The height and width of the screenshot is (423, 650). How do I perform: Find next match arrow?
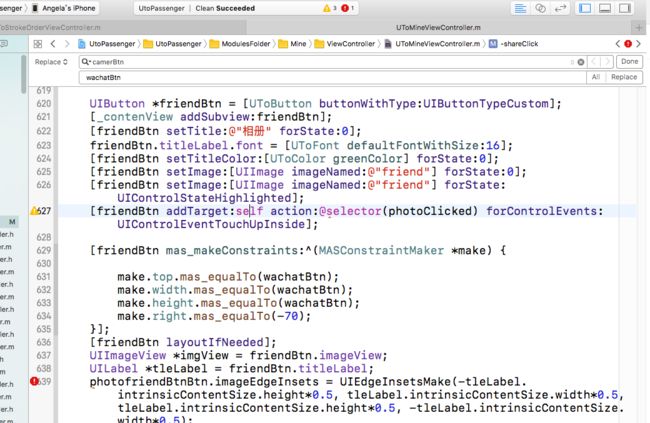click(x=607, y=62)
